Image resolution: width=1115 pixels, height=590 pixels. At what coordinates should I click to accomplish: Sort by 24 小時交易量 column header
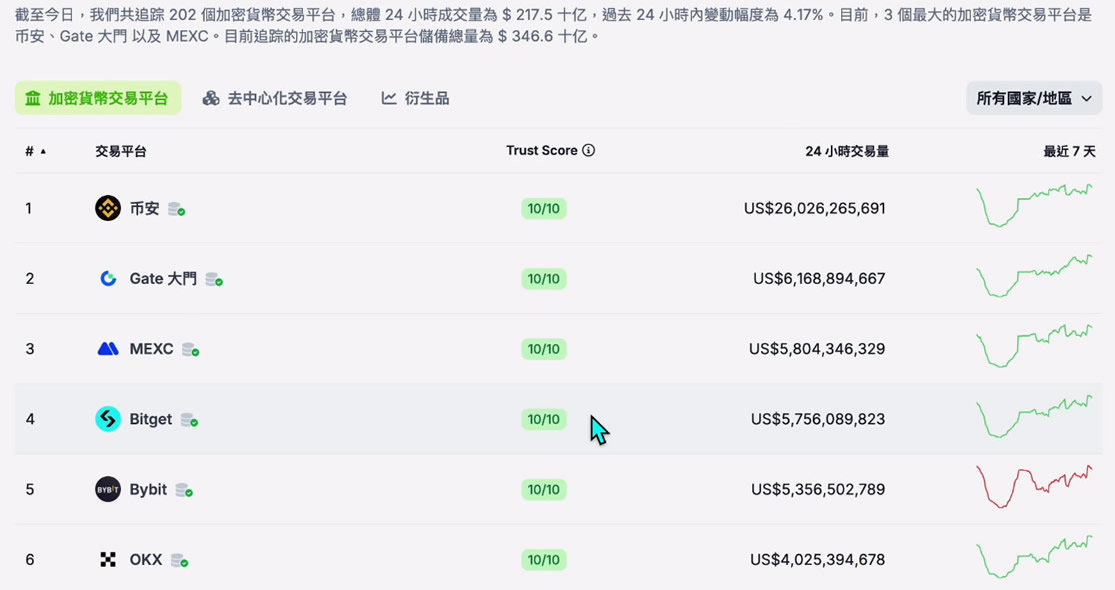846,151
